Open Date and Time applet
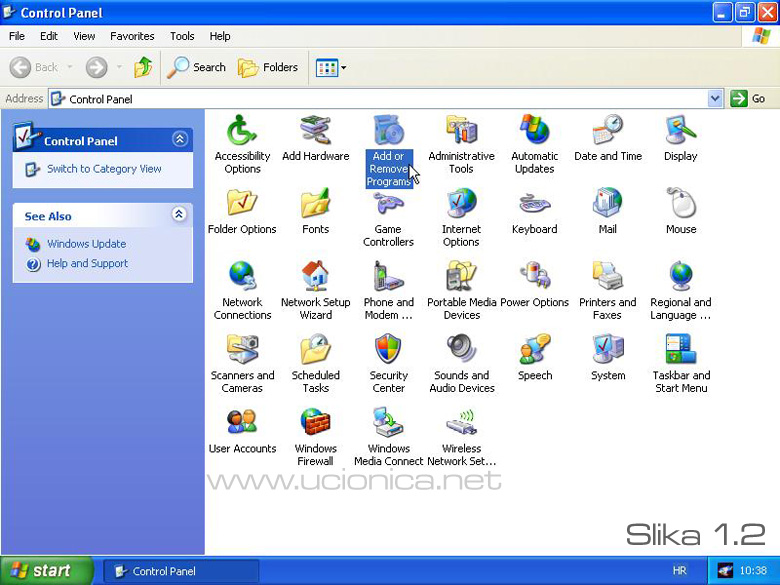Screen dimensions: 780x585 [607, 138]
